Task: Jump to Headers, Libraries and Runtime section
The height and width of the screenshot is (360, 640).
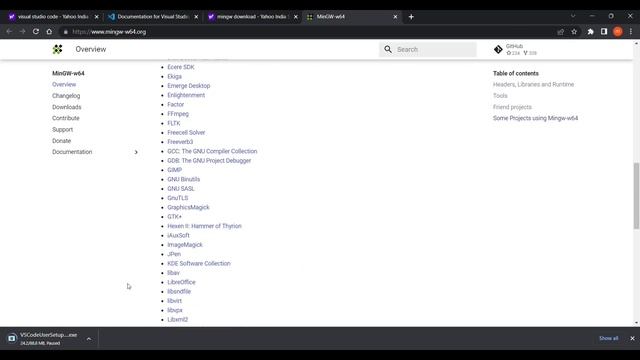Action: (533, 84)
